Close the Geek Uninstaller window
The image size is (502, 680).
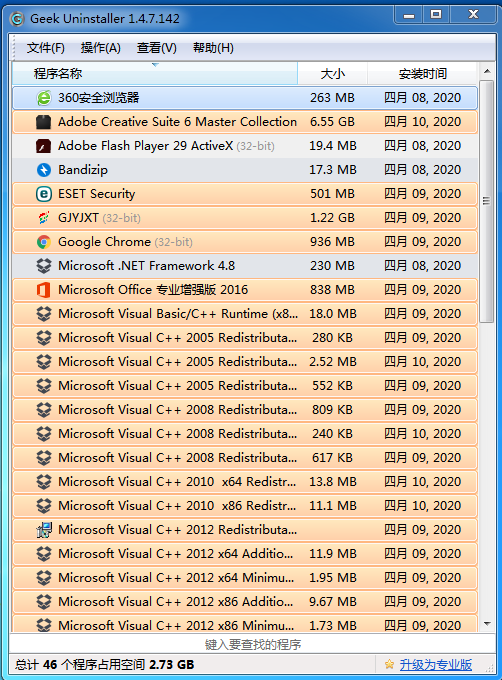pos(473,15)
